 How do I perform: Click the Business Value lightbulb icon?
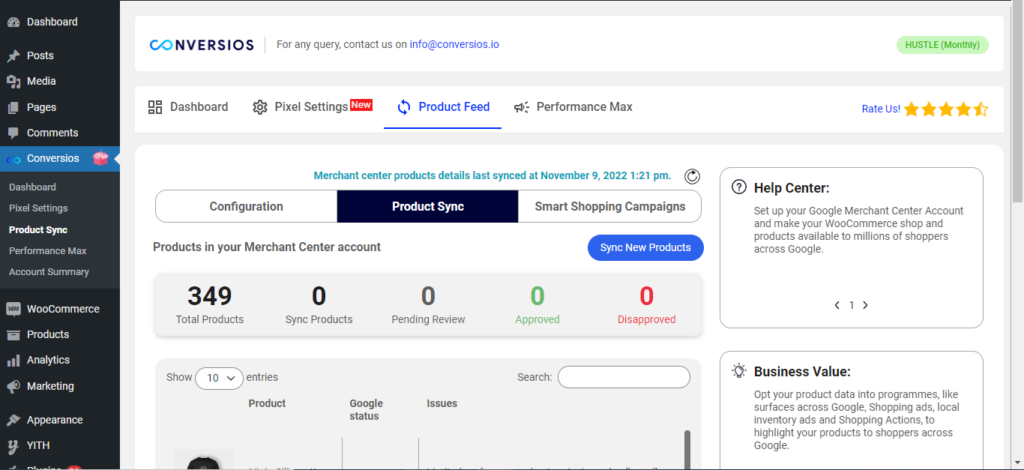(x=739, y=371)
